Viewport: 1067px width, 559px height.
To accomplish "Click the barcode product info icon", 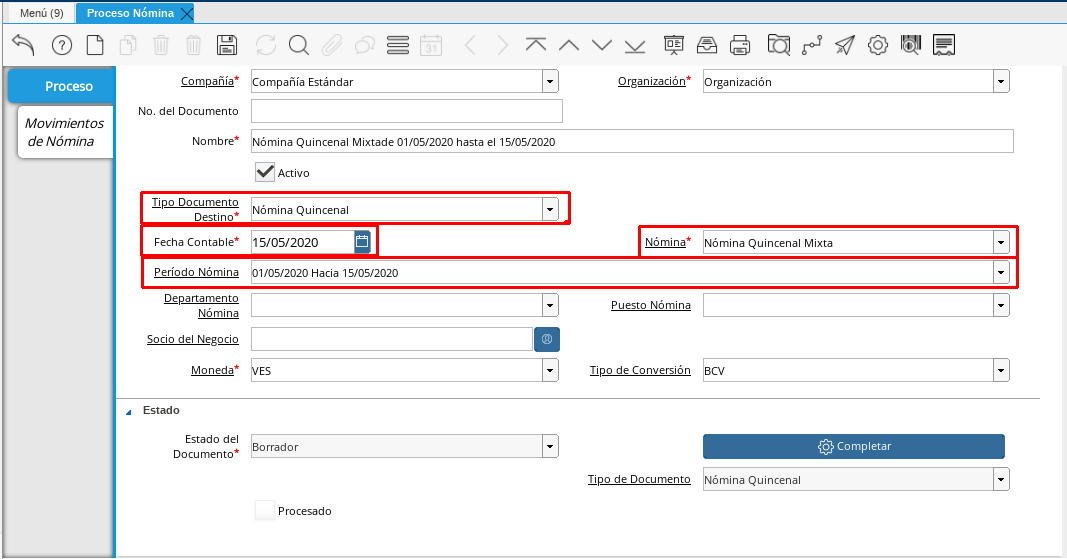I will pos(910,45).
